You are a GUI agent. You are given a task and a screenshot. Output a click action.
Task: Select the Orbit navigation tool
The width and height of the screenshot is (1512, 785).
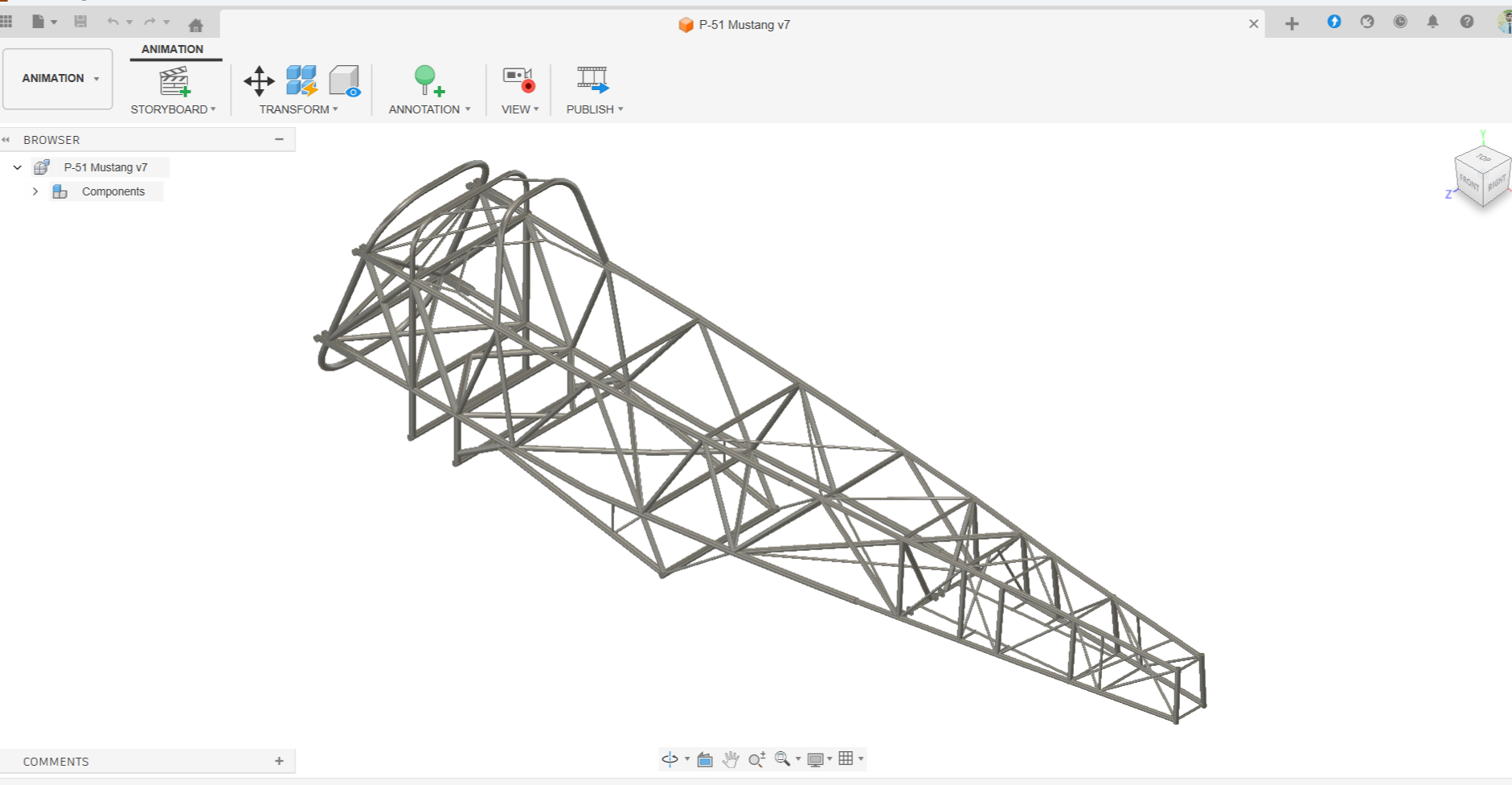[x=670, y=758]
